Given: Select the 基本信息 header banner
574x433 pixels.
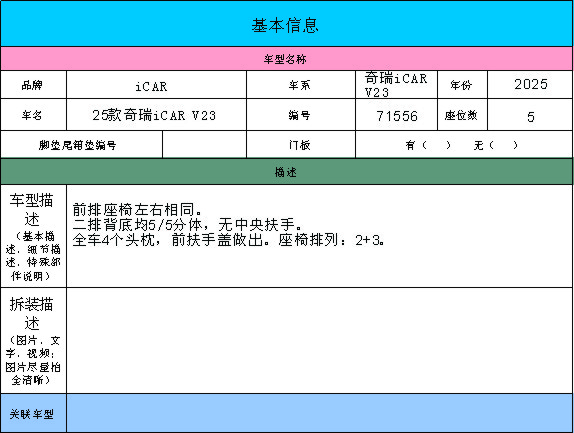Looking at the screenshot, I should [x=287, y=23].
